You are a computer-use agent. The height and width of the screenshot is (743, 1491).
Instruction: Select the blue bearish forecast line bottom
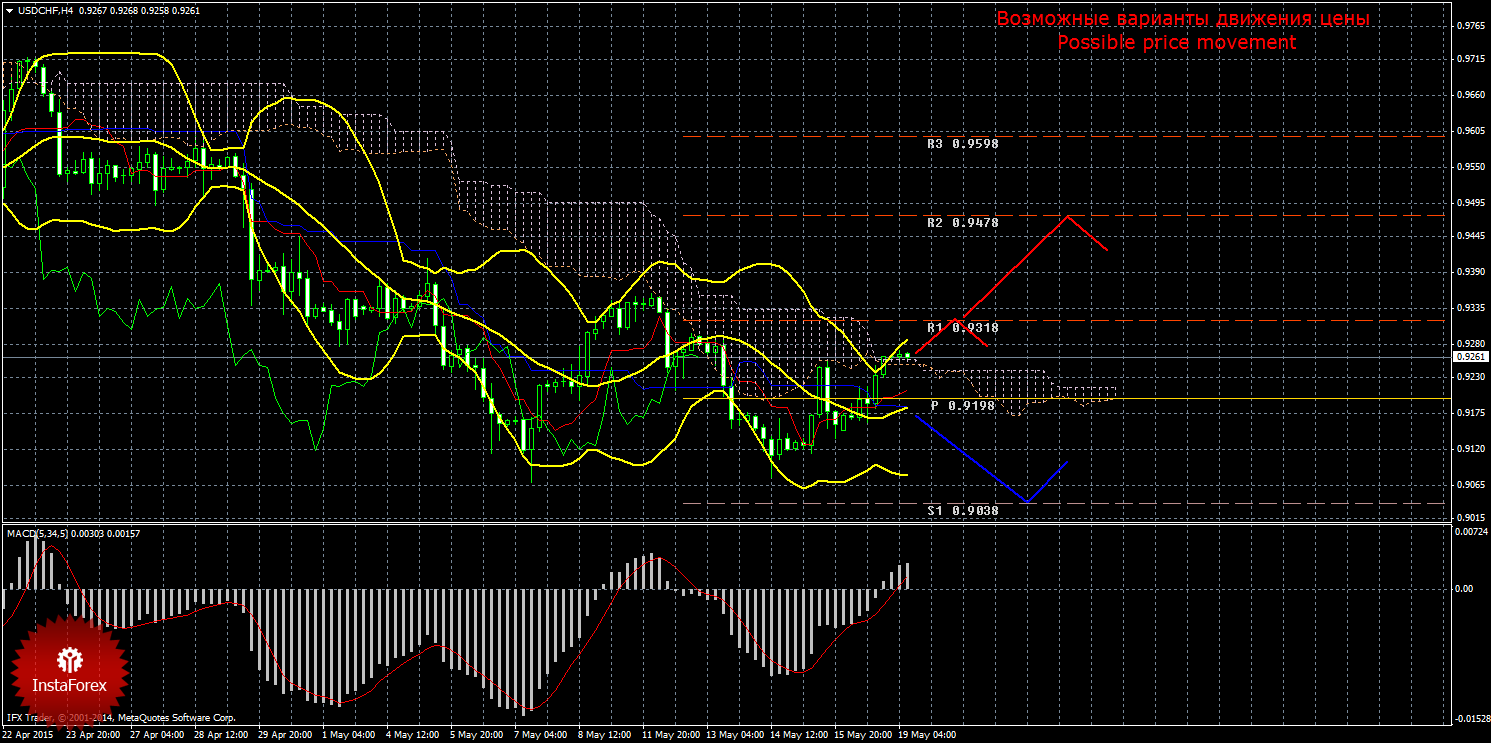(1026, 501)
